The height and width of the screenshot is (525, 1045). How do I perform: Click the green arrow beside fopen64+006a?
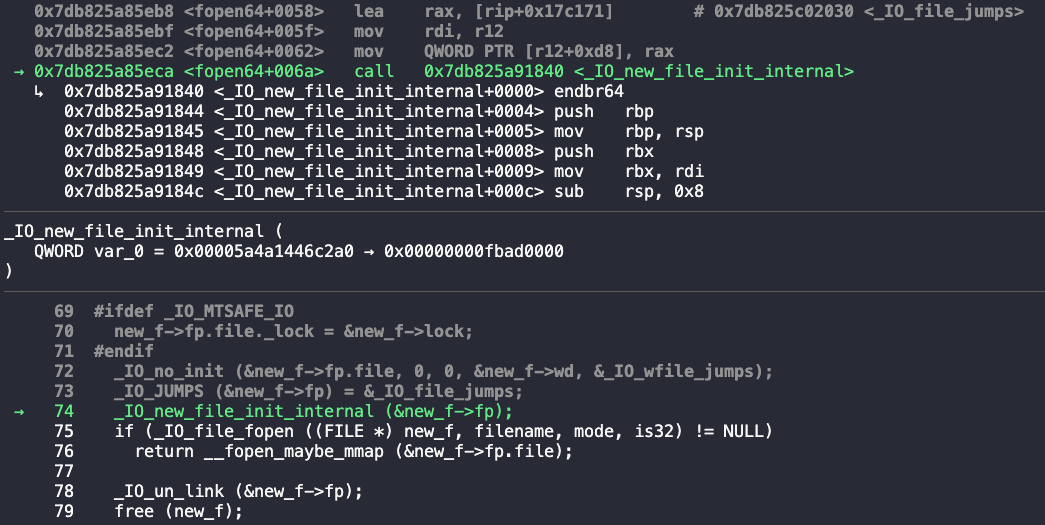19,71
